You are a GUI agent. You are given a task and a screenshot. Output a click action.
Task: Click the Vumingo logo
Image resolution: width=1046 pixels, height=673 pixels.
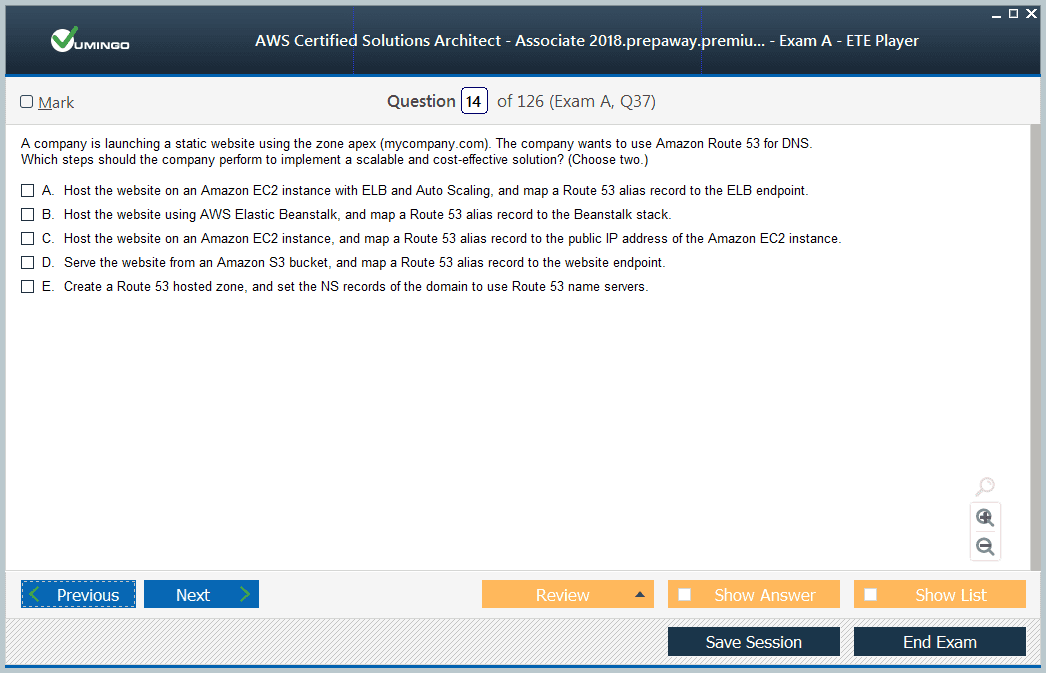click(90, 40)
